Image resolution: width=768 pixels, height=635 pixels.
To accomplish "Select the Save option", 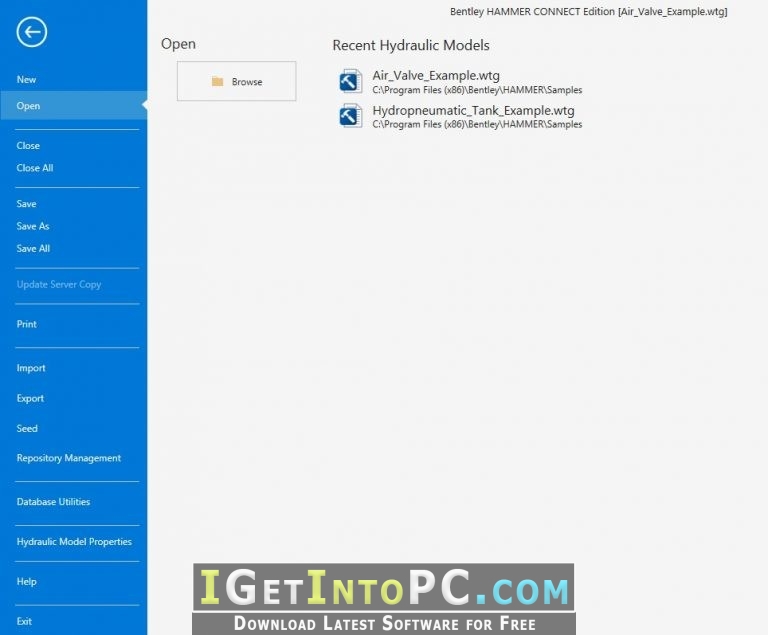I will [26, 204].
